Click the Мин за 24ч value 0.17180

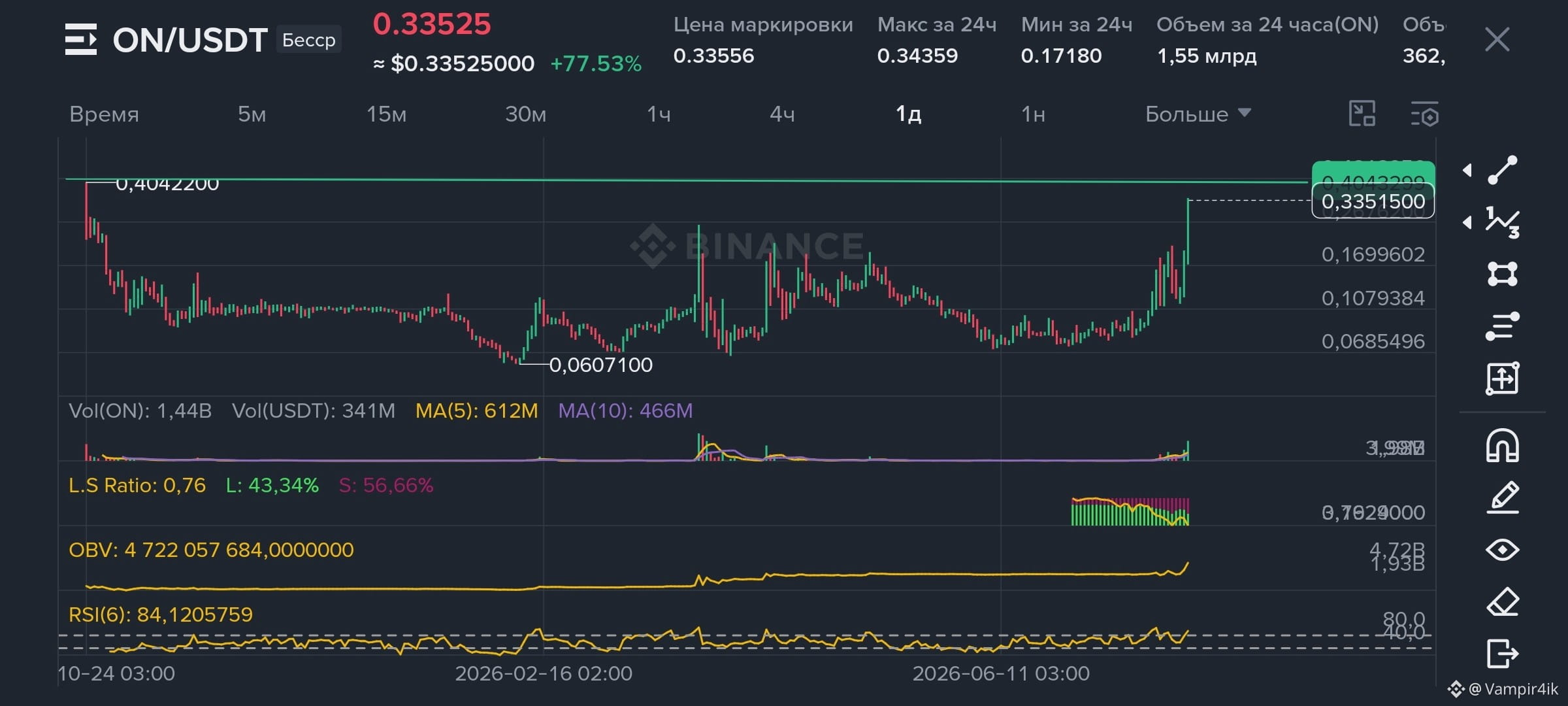pyautogui.click(x=1061, y=56)
